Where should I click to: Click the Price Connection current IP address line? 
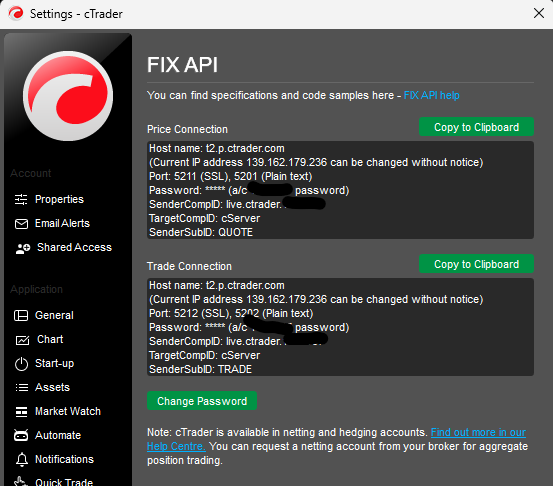(x=316, y=163)
